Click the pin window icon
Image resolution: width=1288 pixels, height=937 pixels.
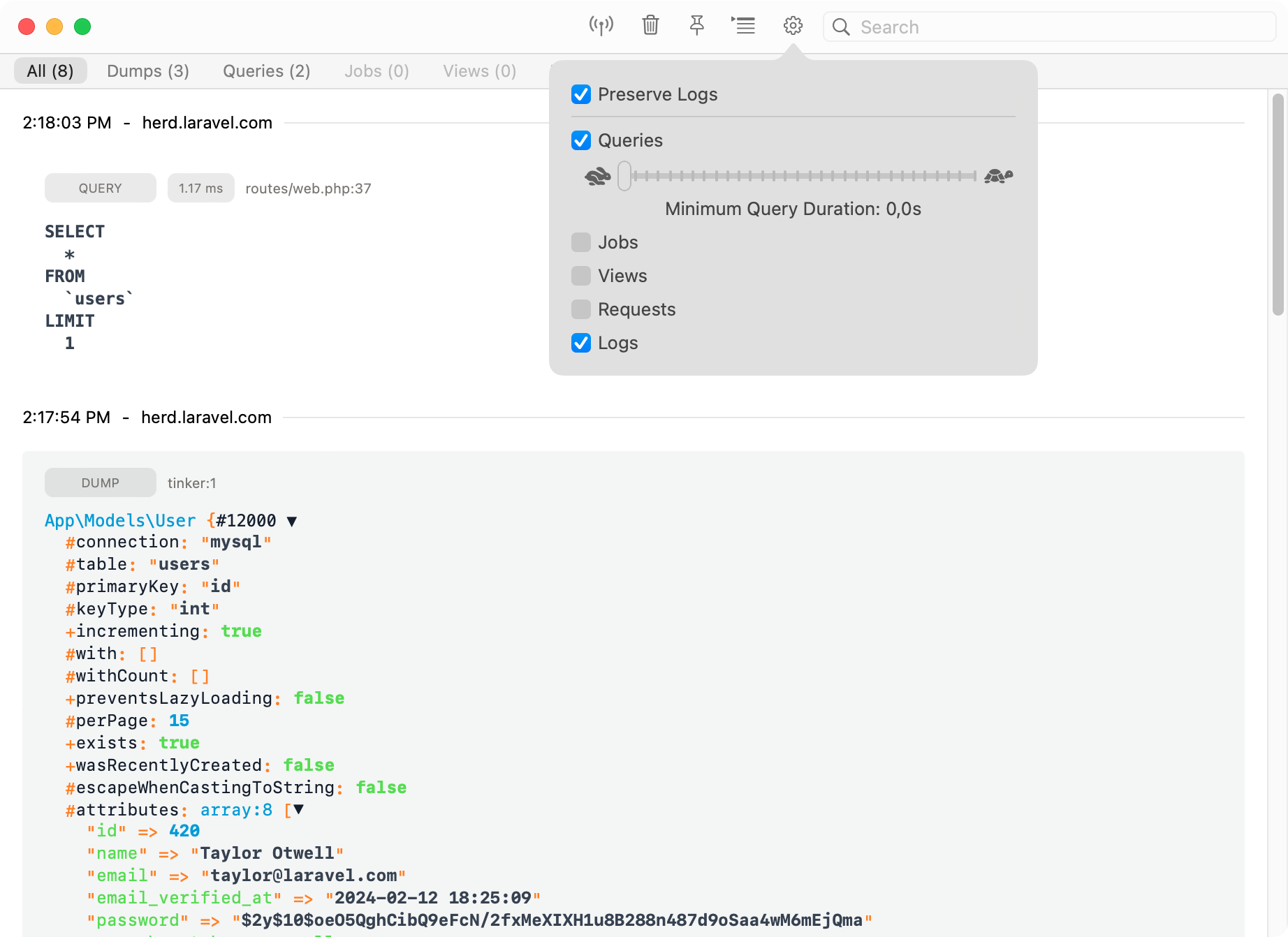pyautogui.click(x=696, y=27)
